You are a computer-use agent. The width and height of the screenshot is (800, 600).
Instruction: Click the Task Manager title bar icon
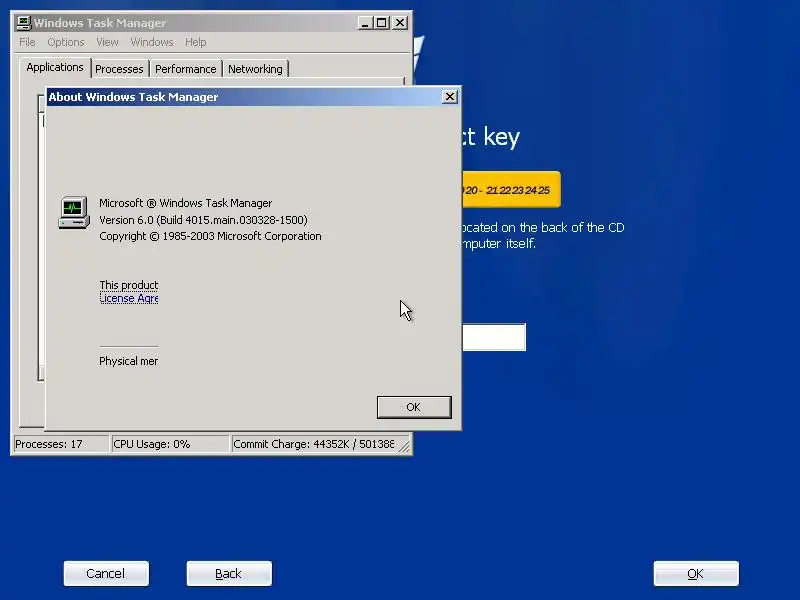click(23, 22)
